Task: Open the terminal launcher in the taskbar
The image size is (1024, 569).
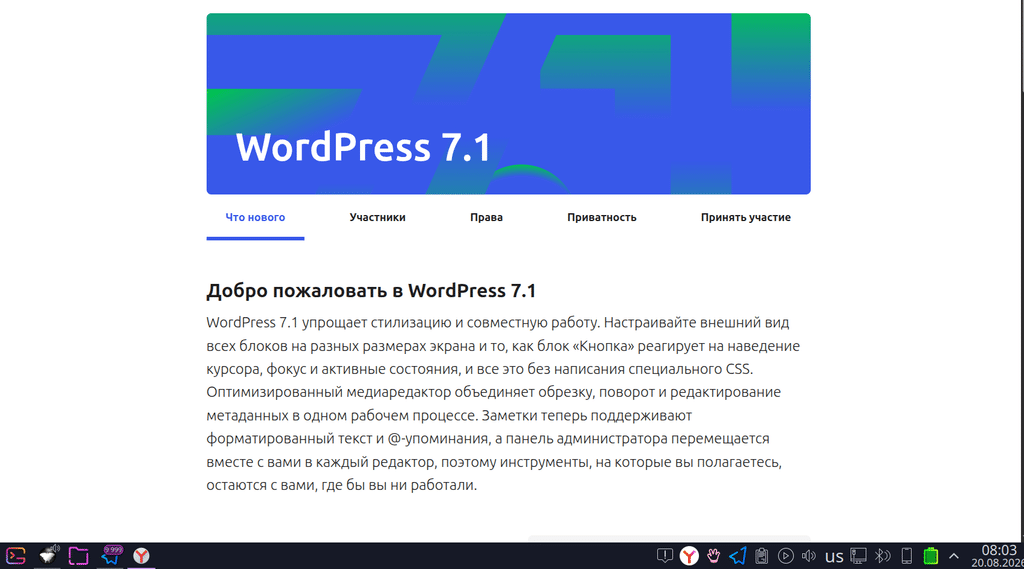Action: 16,556
